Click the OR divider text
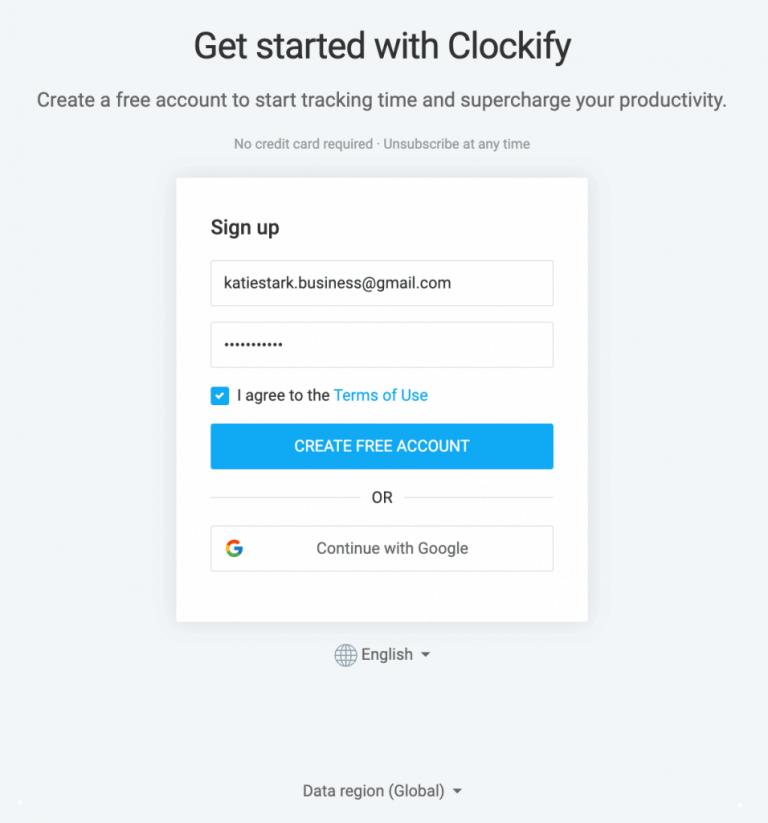The height and width of the screenshot is (823, 768). [x=382, y=497]
